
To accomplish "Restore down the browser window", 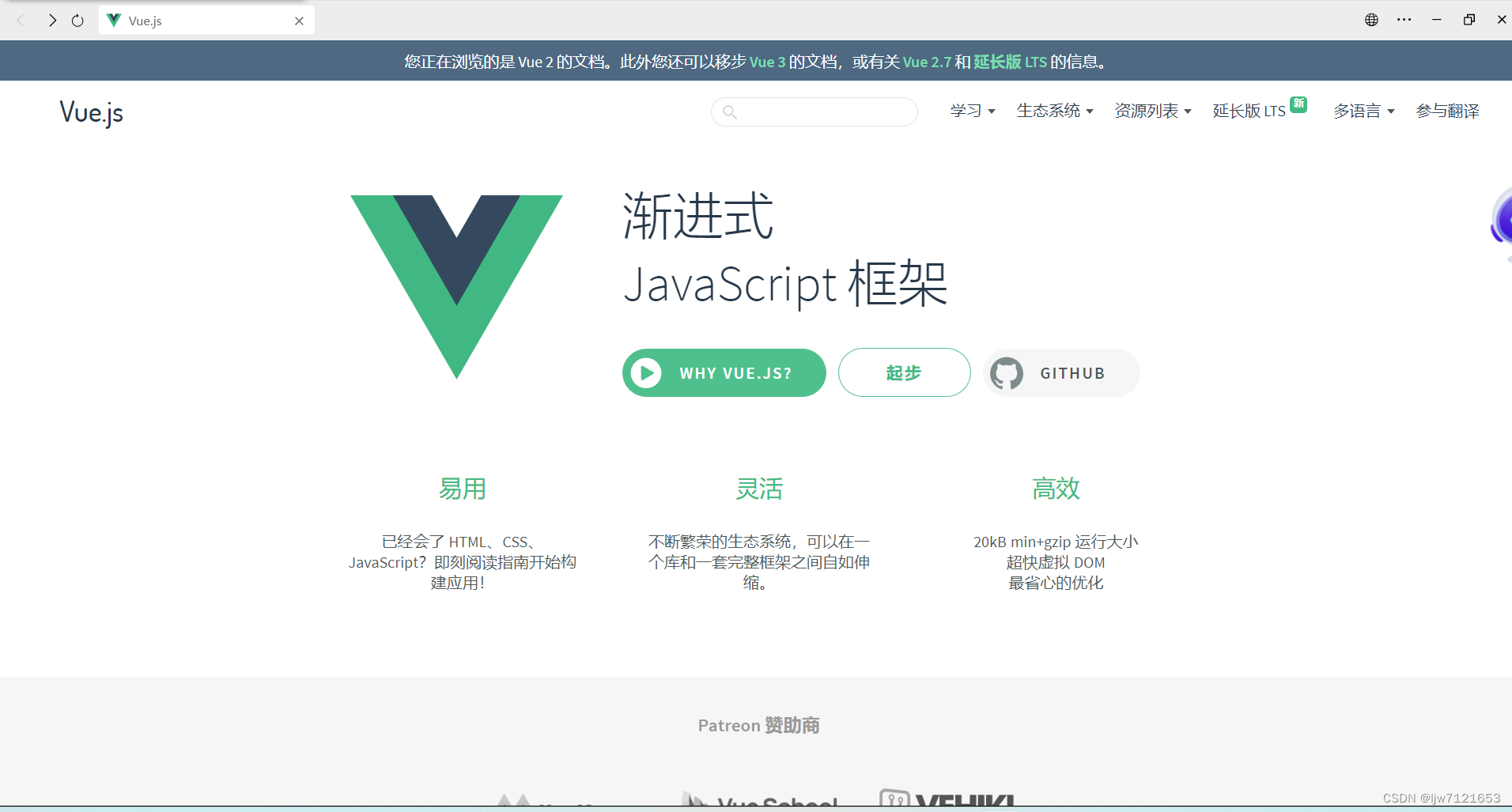I will [x=1469, y=20].
